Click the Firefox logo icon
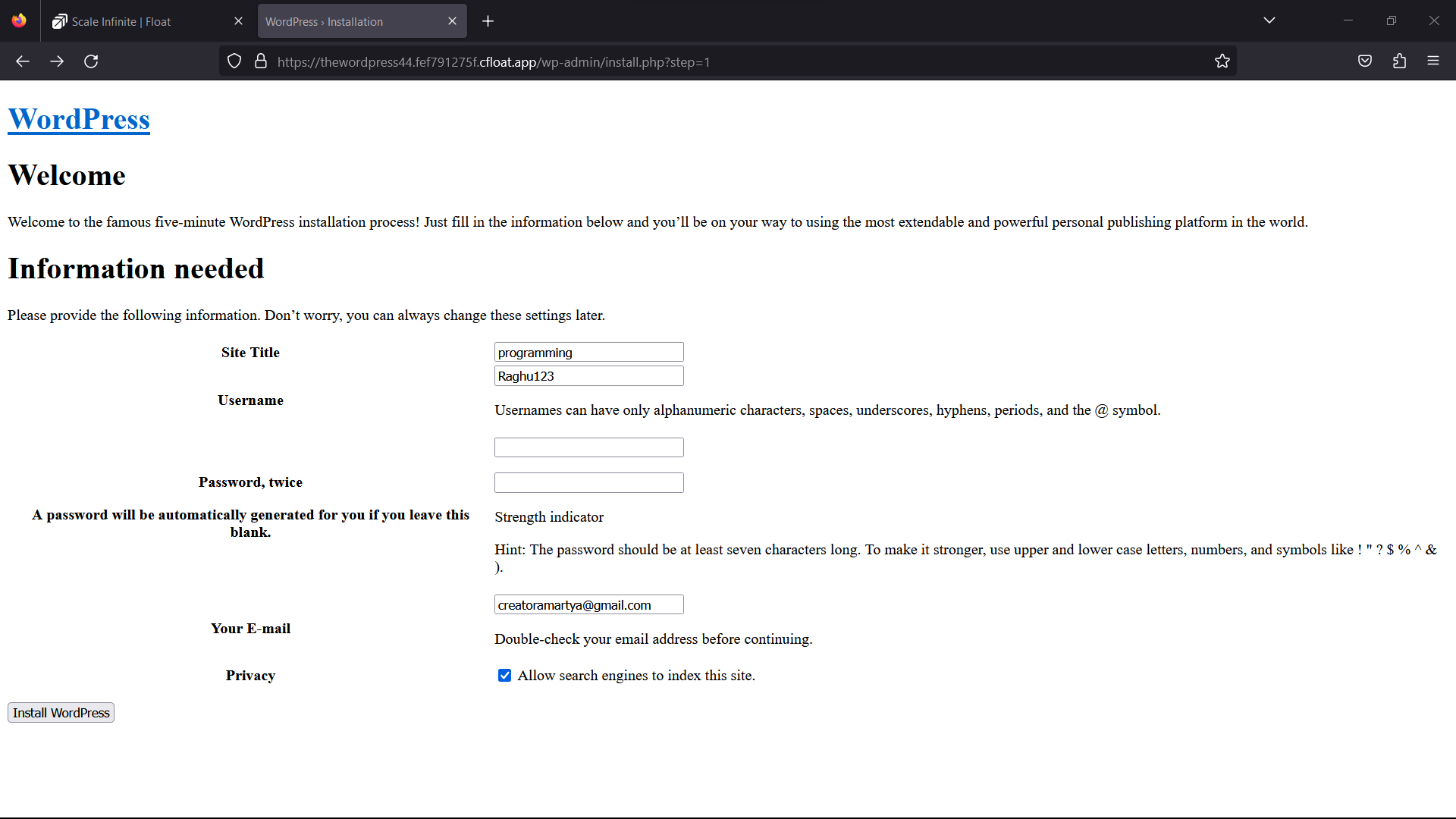Image resolution: width=1456 pixels, height=819 pixels. point(19,20)
